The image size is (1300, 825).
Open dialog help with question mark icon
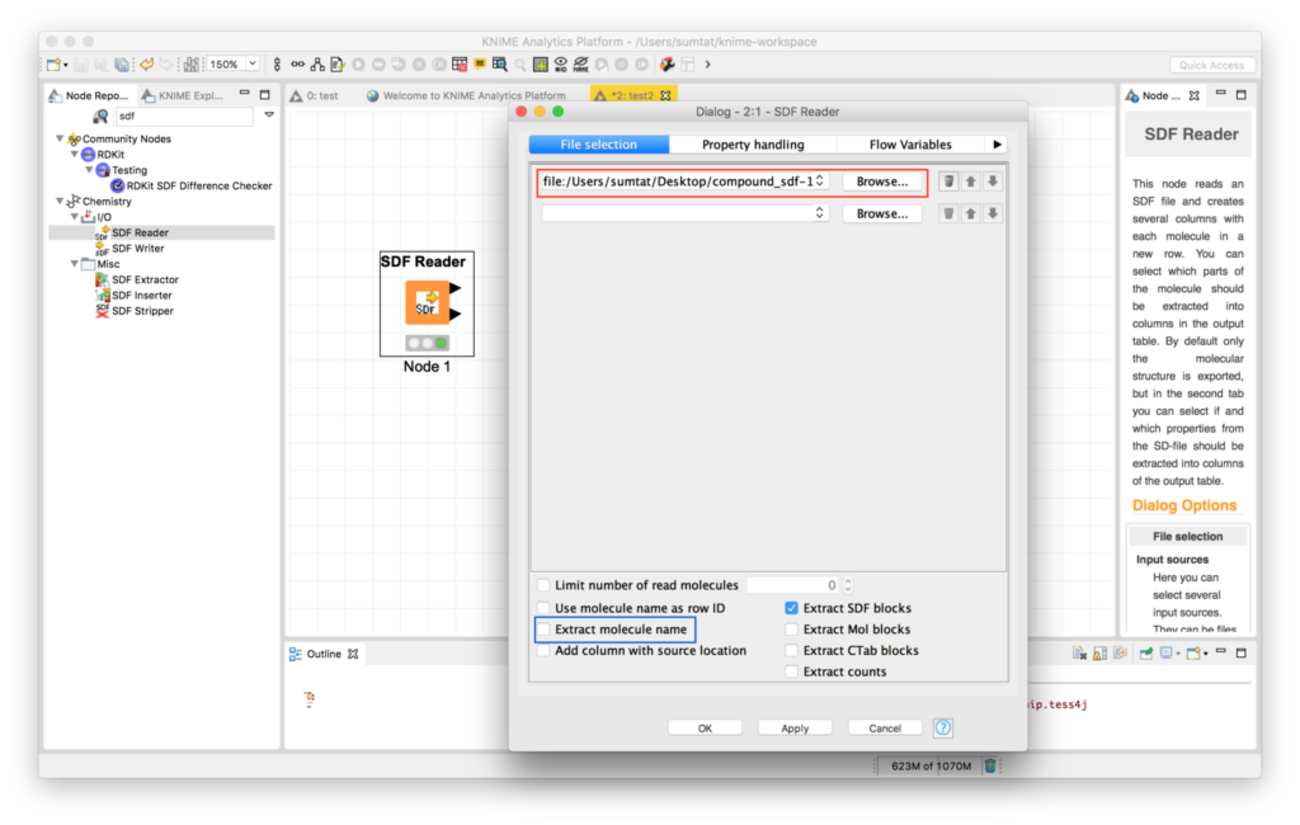click(x=943, y=728)
